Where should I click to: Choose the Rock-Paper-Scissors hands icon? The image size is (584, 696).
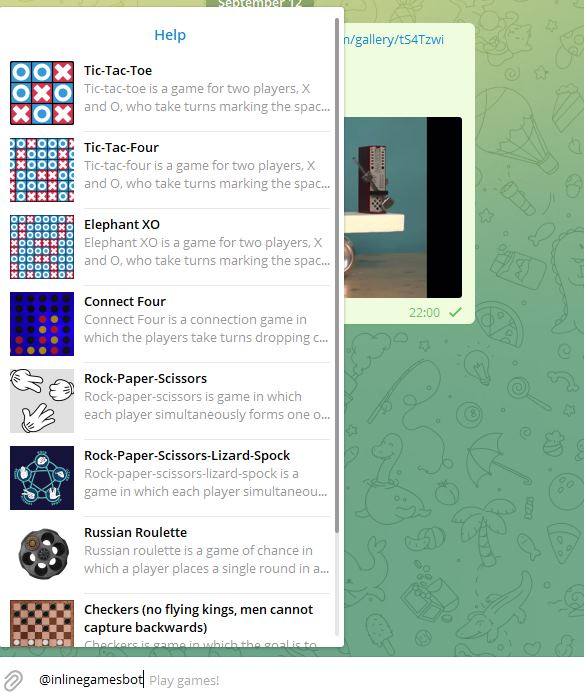pos(42,401)
